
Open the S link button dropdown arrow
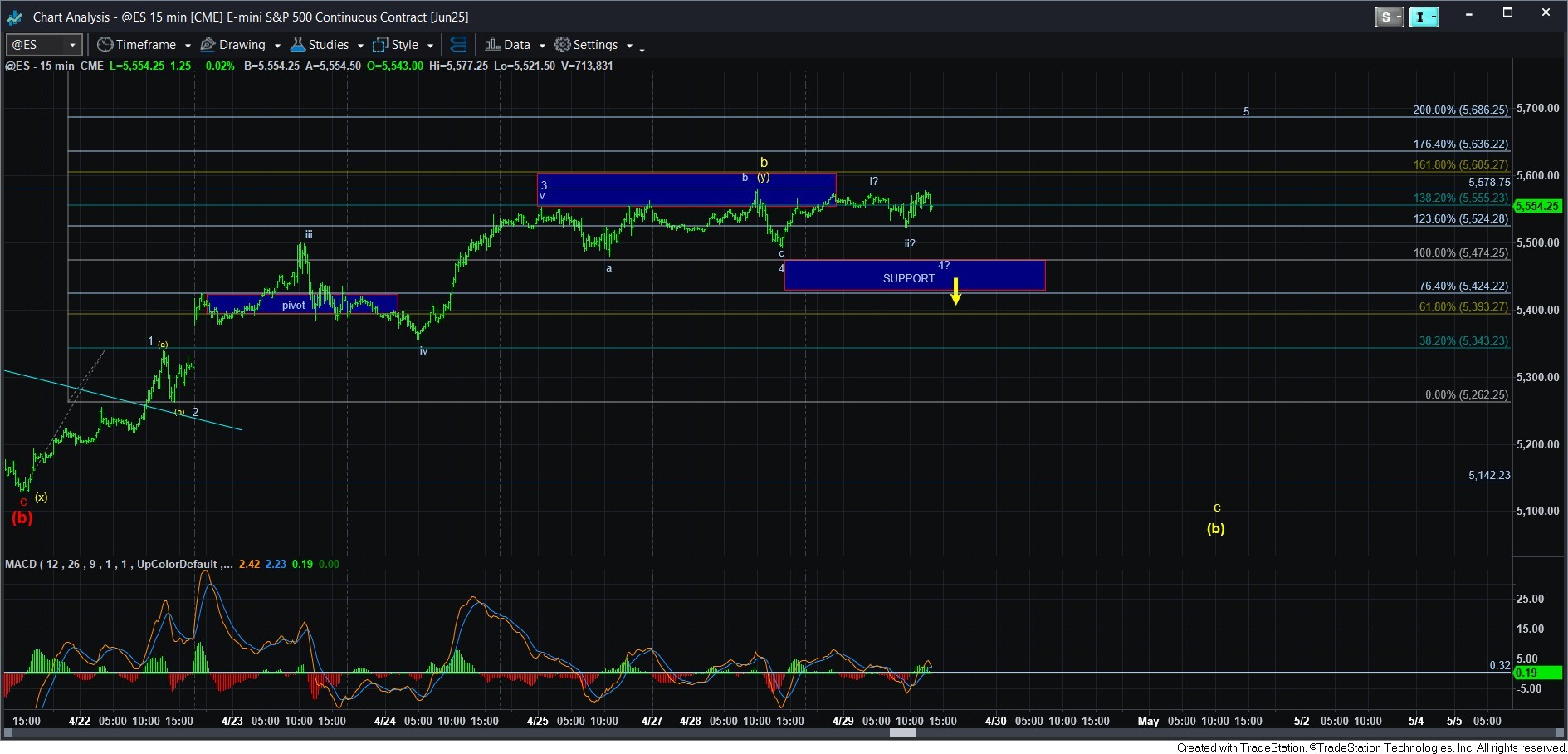tap(1399, 17)
